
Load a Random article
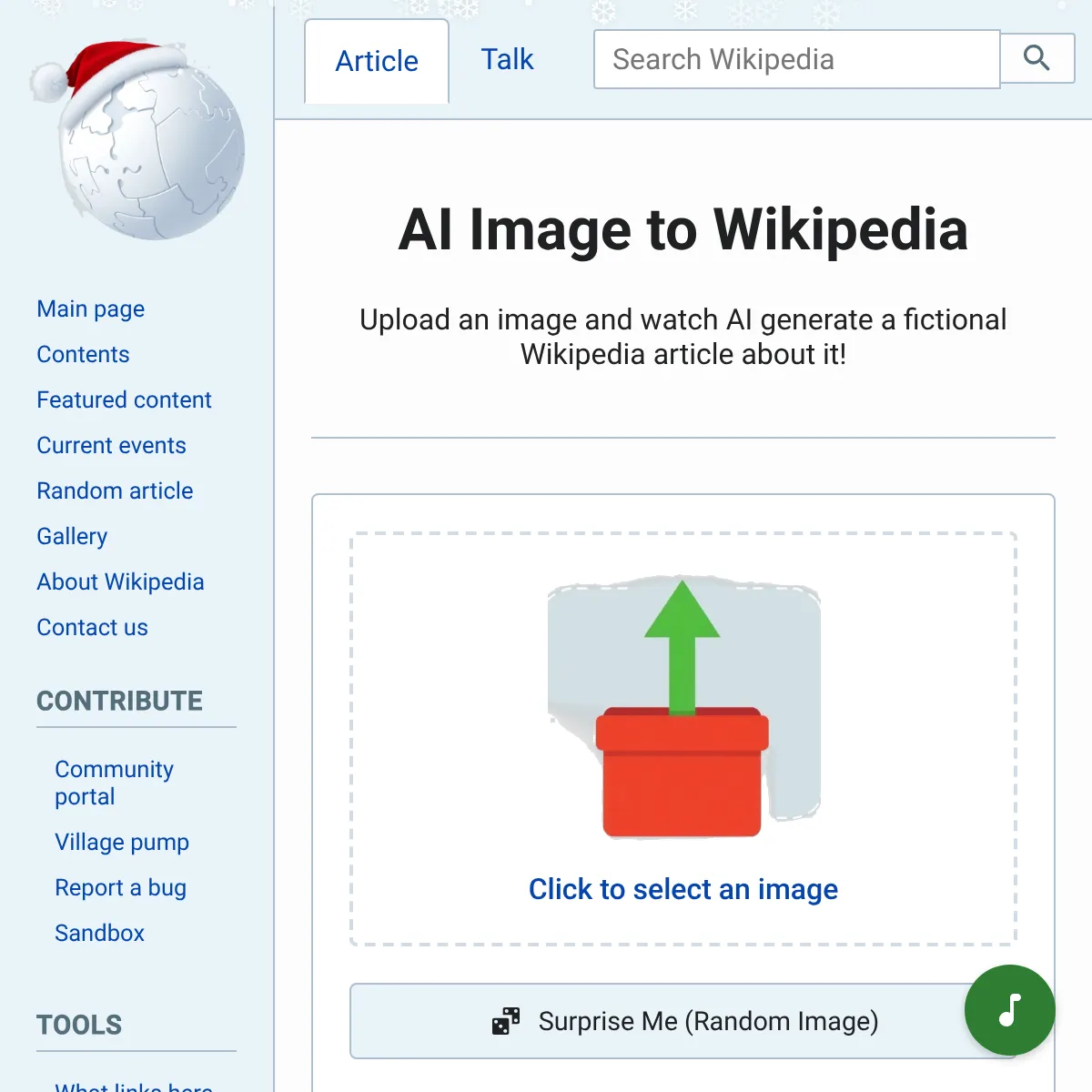click(115, 490)
